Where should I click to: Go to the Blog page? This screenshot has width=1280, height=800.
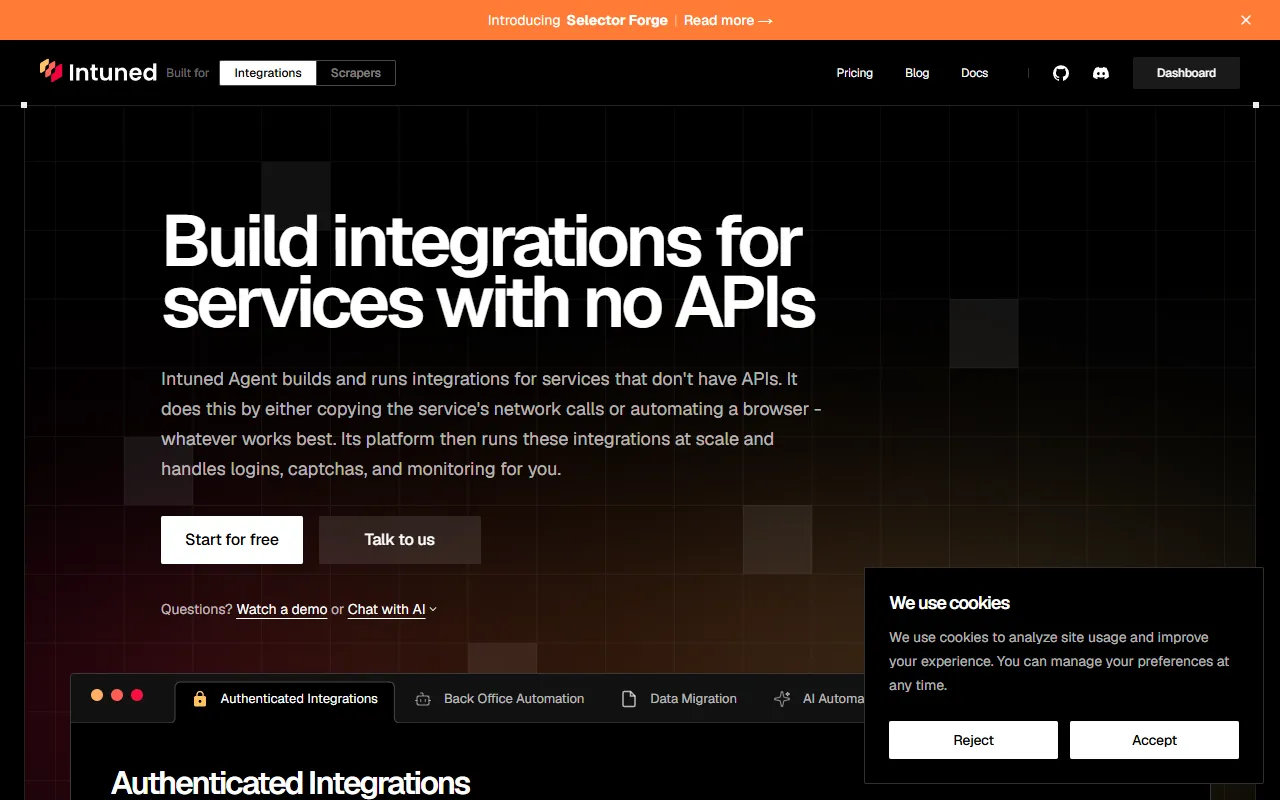point(917,73)
